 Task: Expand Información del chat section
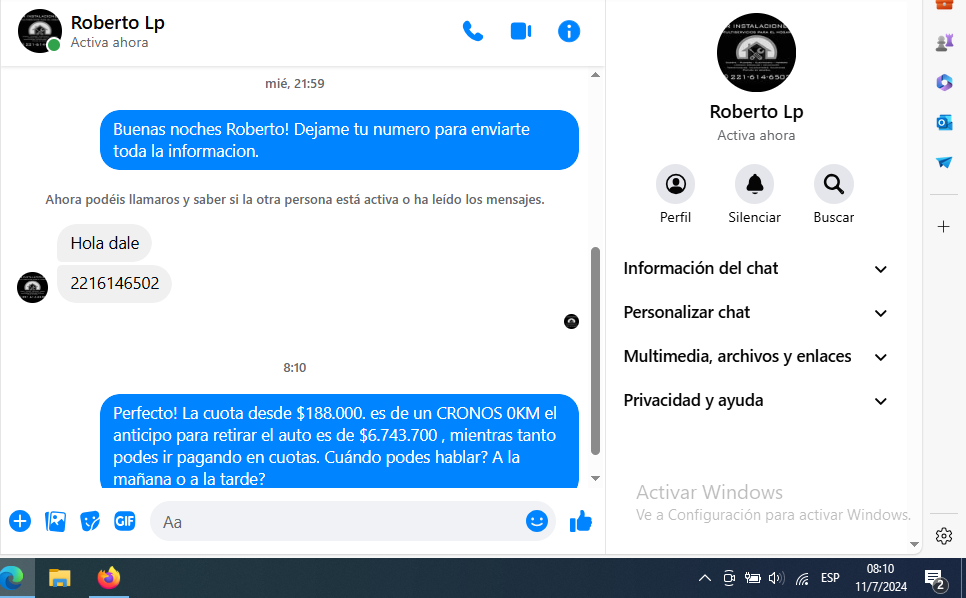pyautogui.click(x=755, y=269)
